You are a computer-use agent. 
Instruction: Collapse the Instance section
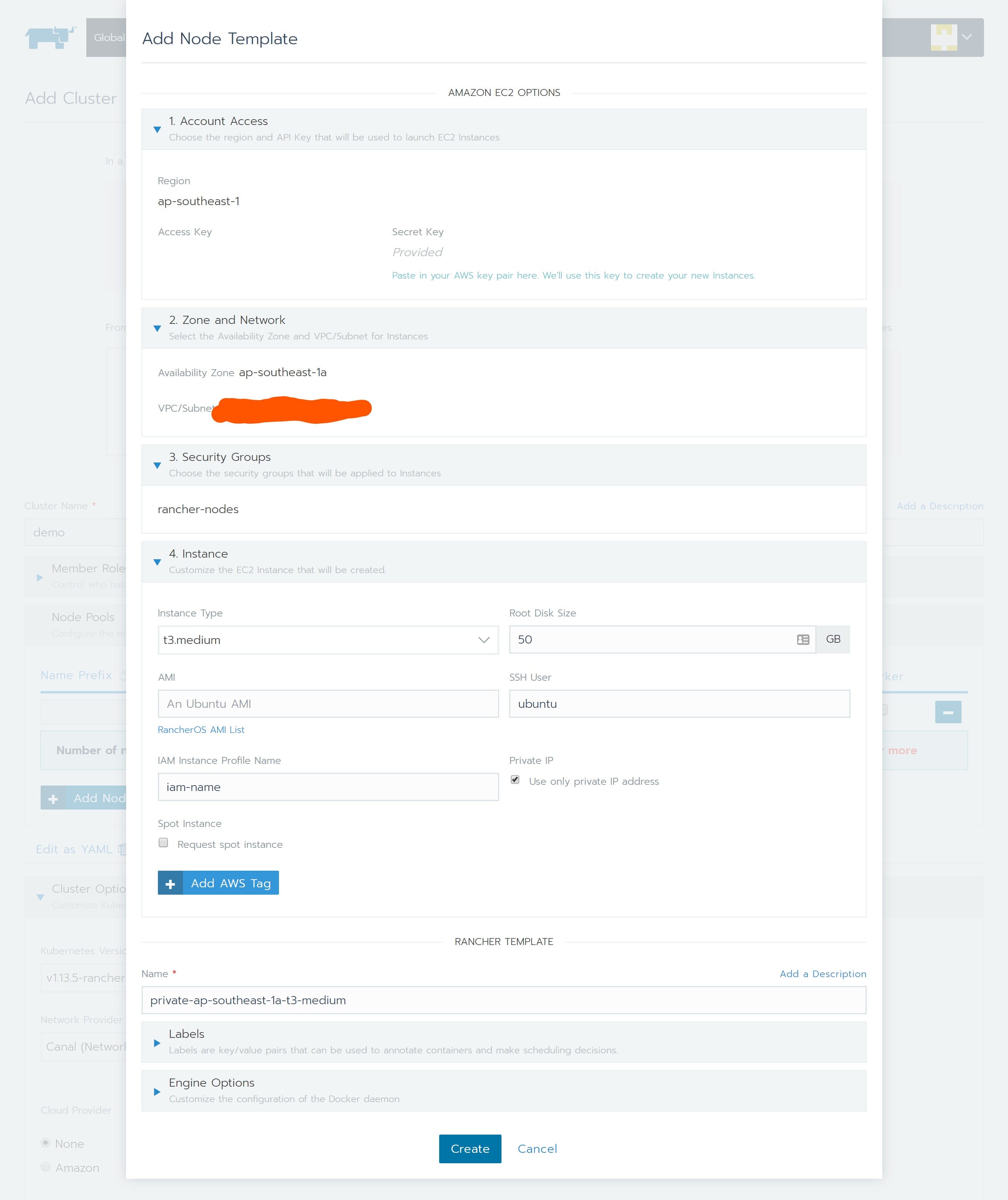157,562
